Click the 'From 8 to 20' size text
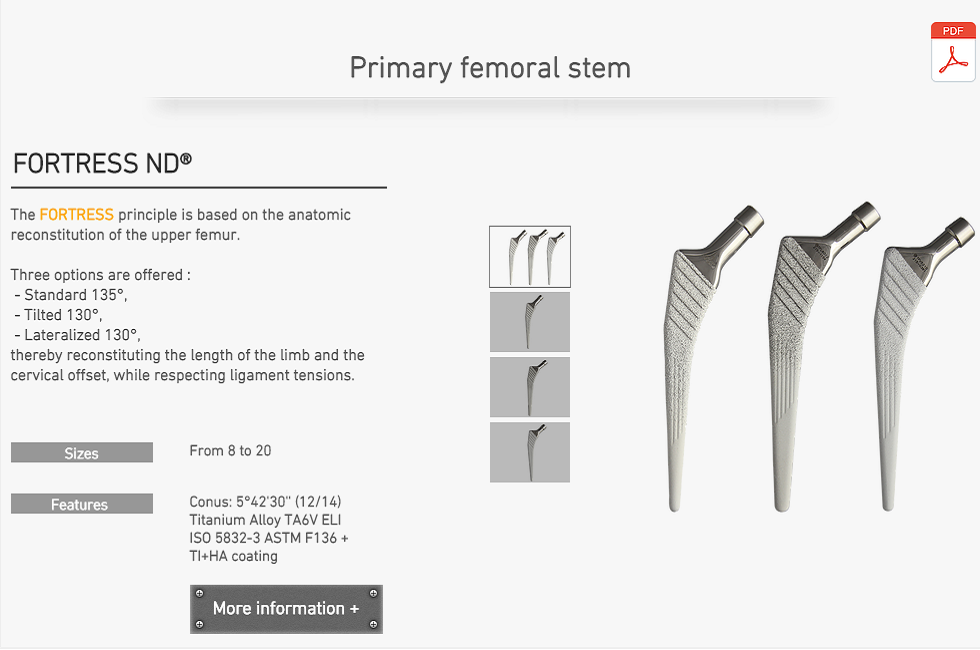Viewport: 980px width, 650px height. coord(230,451)
